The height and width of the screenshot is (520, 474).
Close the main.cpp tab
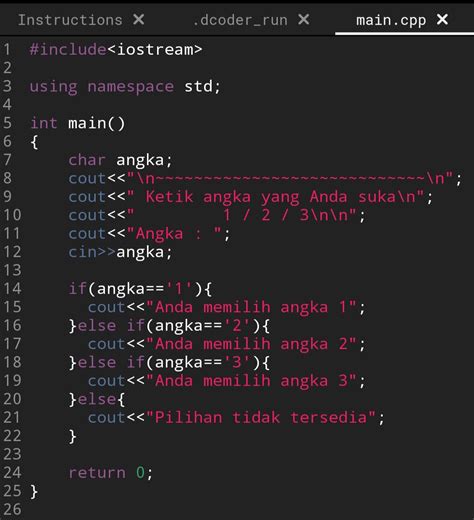tap(442, 20)
